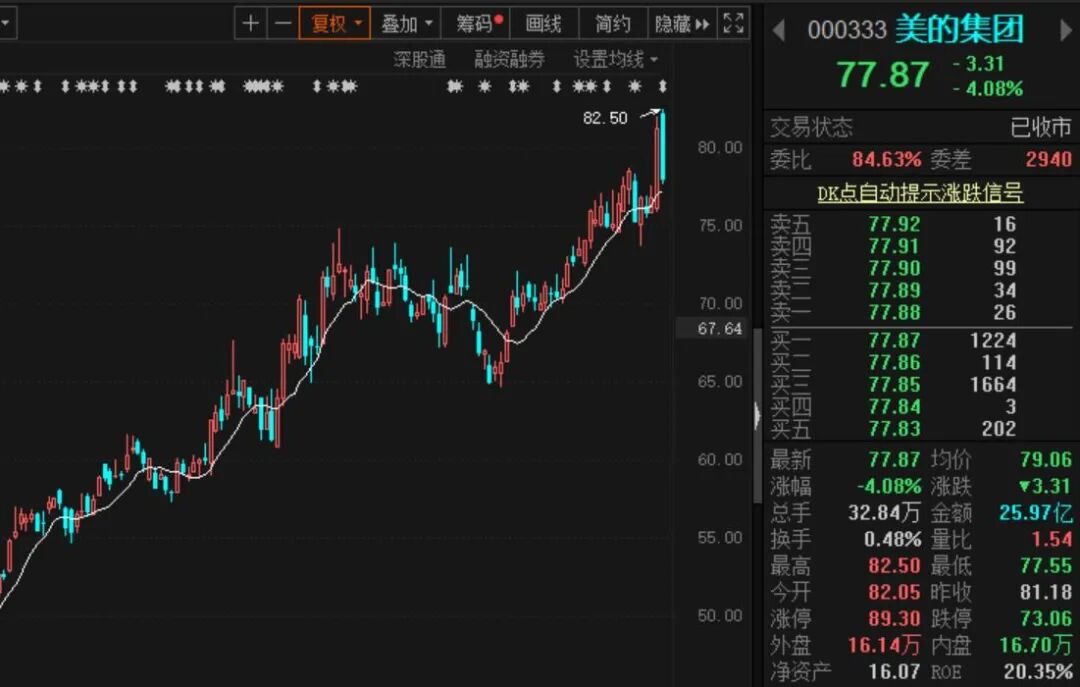This screenshot has height=687, width=1080.
Task: Select the 画线 drawing tool
Action: point(543,23)
